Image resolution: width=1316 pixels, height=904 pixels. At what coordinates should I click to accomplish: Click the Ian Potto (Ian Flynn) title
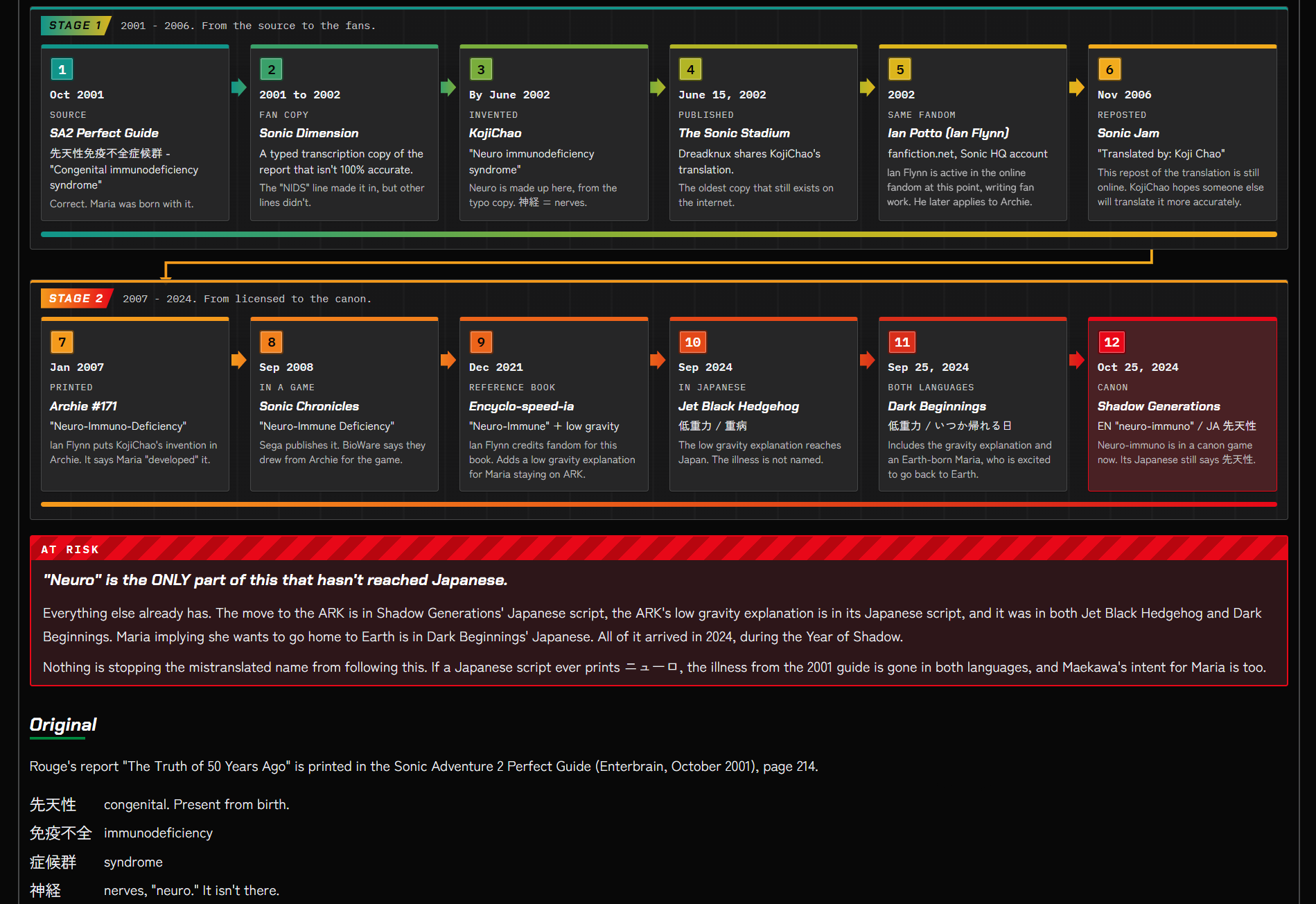[948, 133]
